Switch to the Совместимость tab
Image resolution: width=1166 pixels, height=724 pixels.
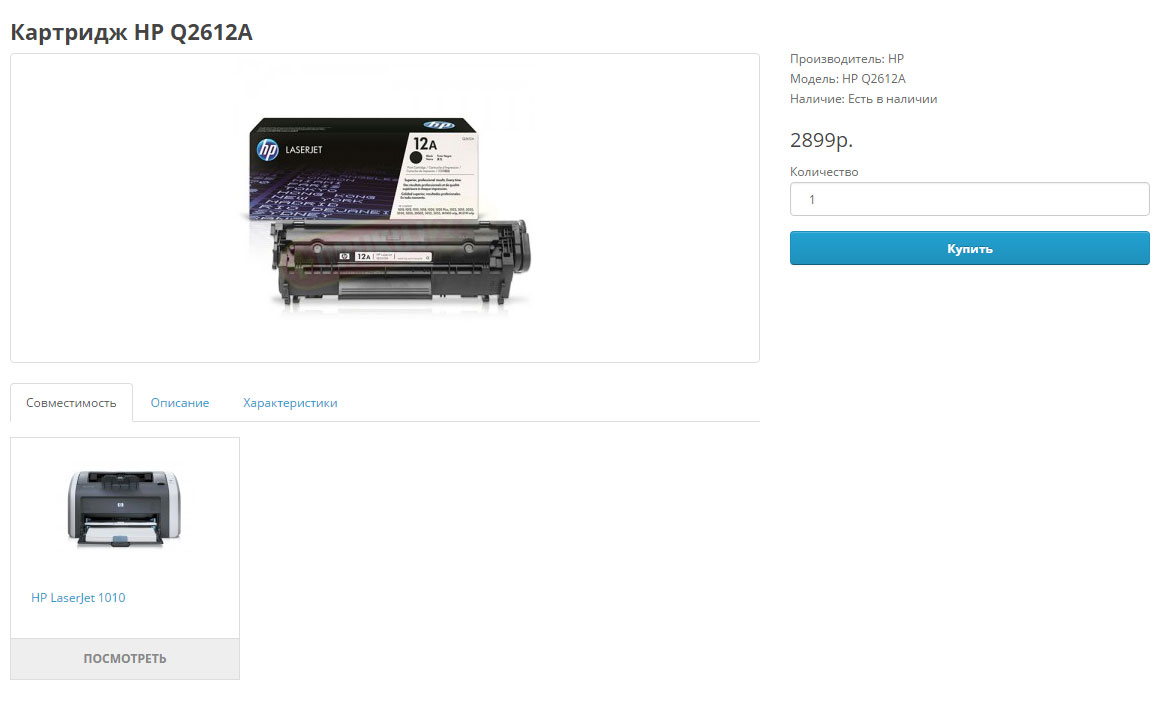coord(71,402)
